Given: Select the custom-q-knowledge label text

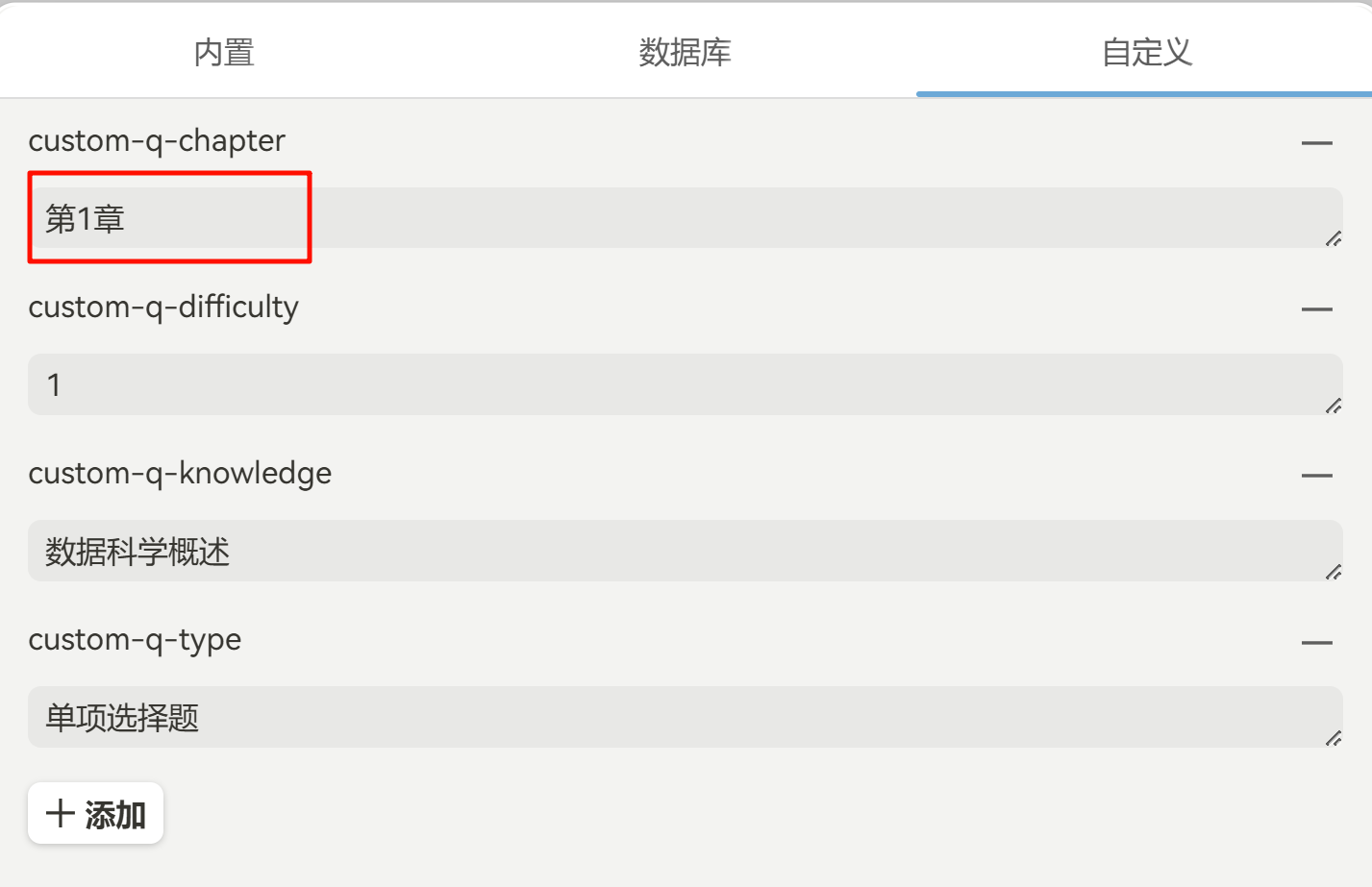Looking at the screenshot, I should pos(180,474).
